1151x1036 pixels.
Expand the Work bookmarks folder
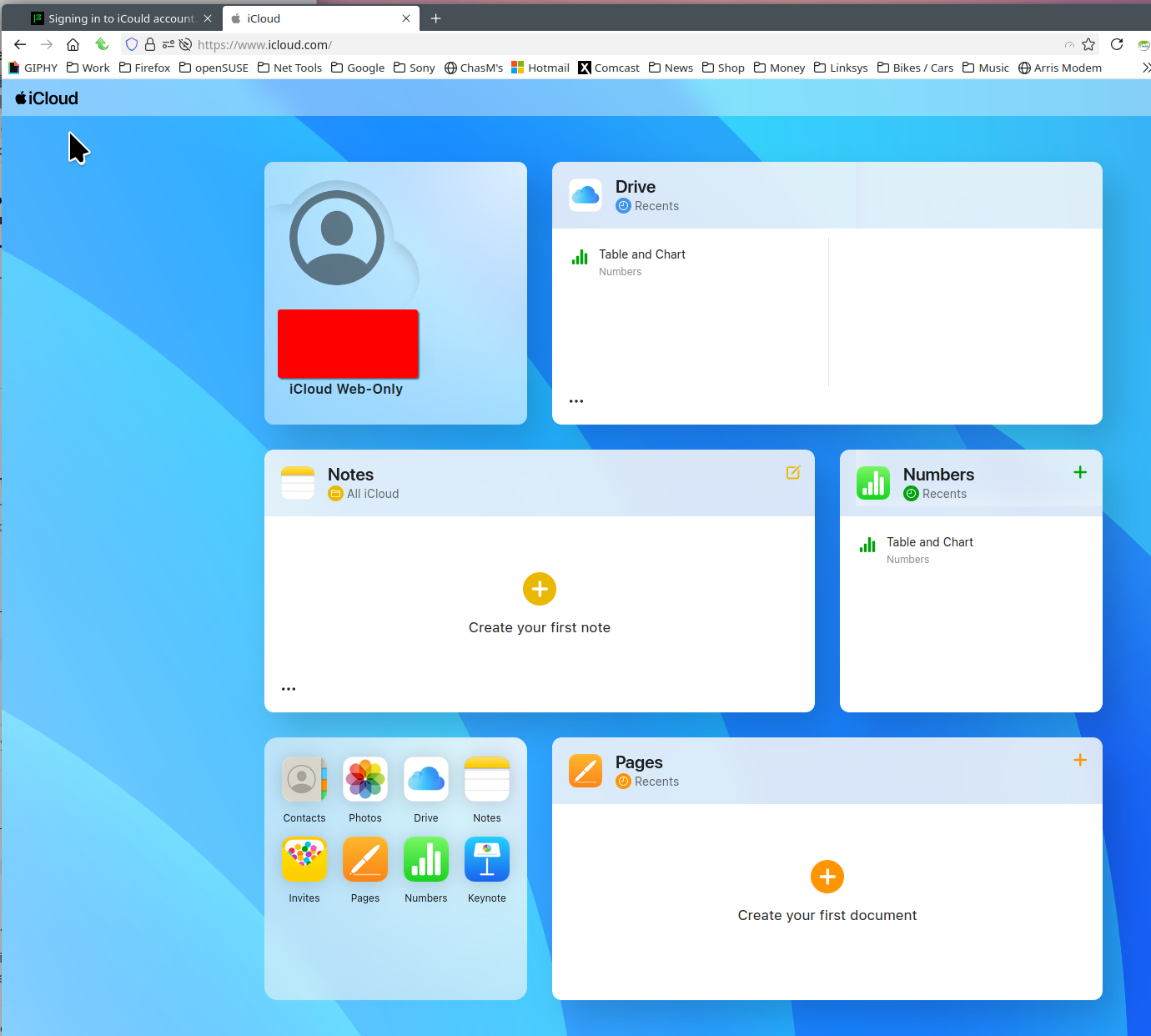[x=88, y=68]
